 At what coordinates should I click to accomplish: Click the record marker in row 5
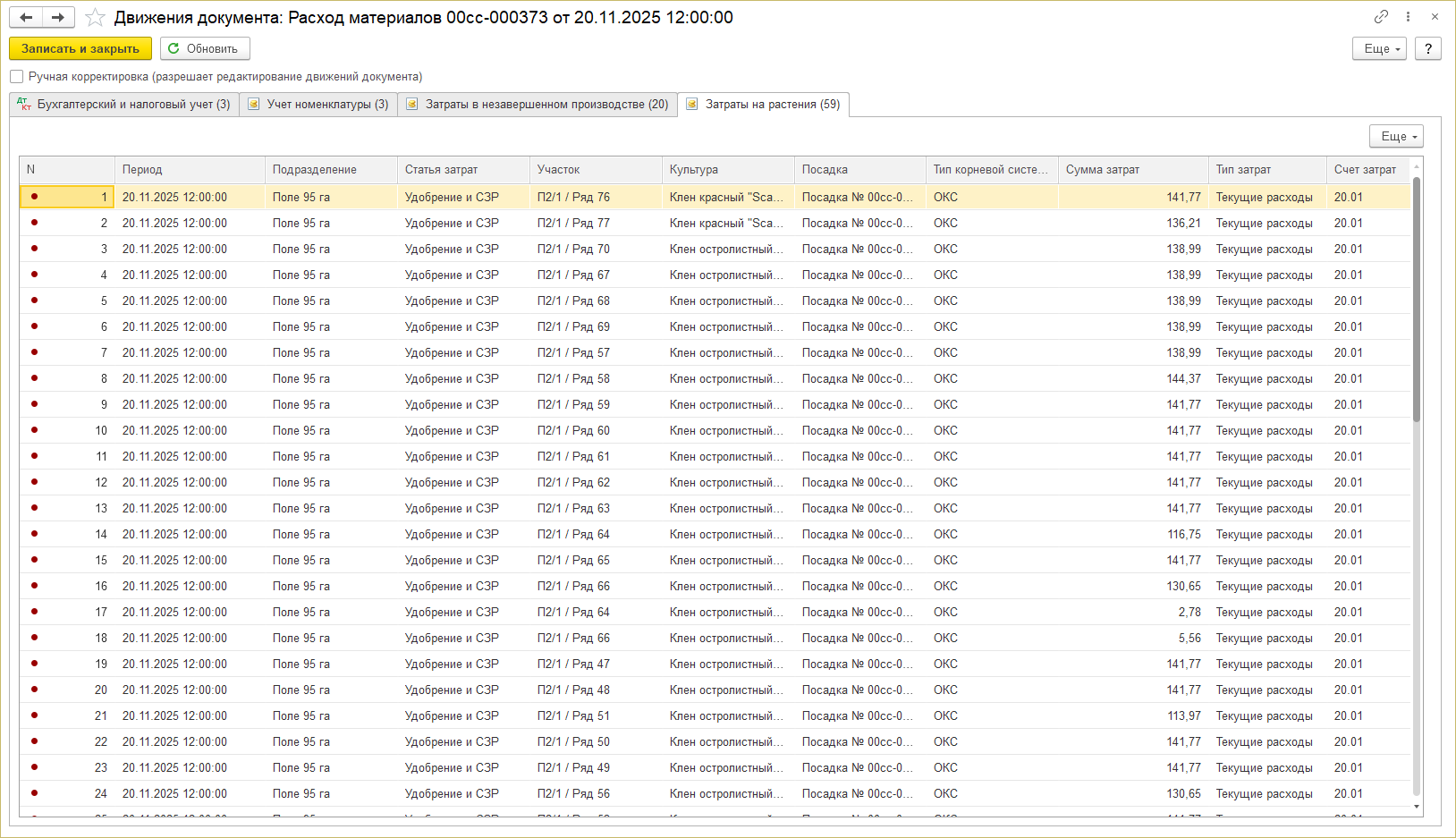coord(34,300)
